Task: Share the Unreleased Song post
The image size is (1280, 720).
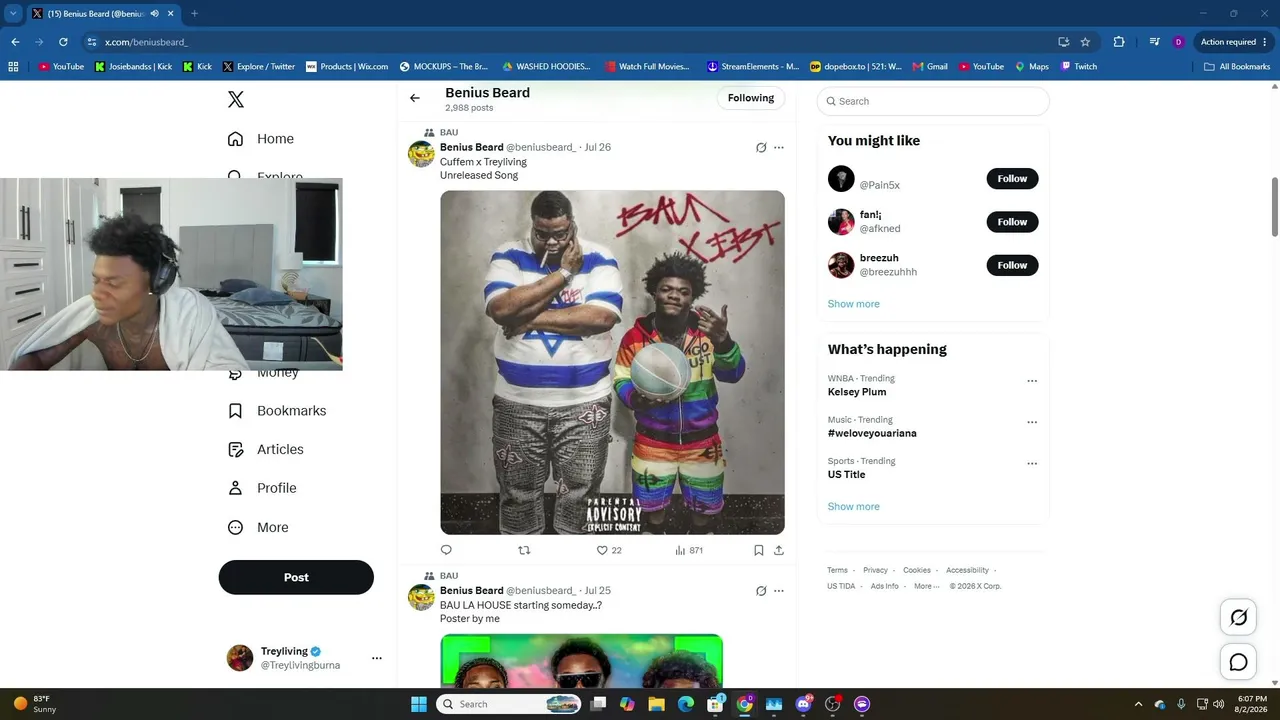Action: click(x=779, y=550)
